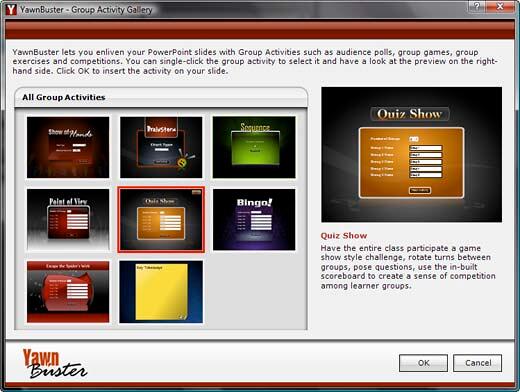Select the Escape the Spider's Web thumbnail
520x392 pixels.
(68, 292)
